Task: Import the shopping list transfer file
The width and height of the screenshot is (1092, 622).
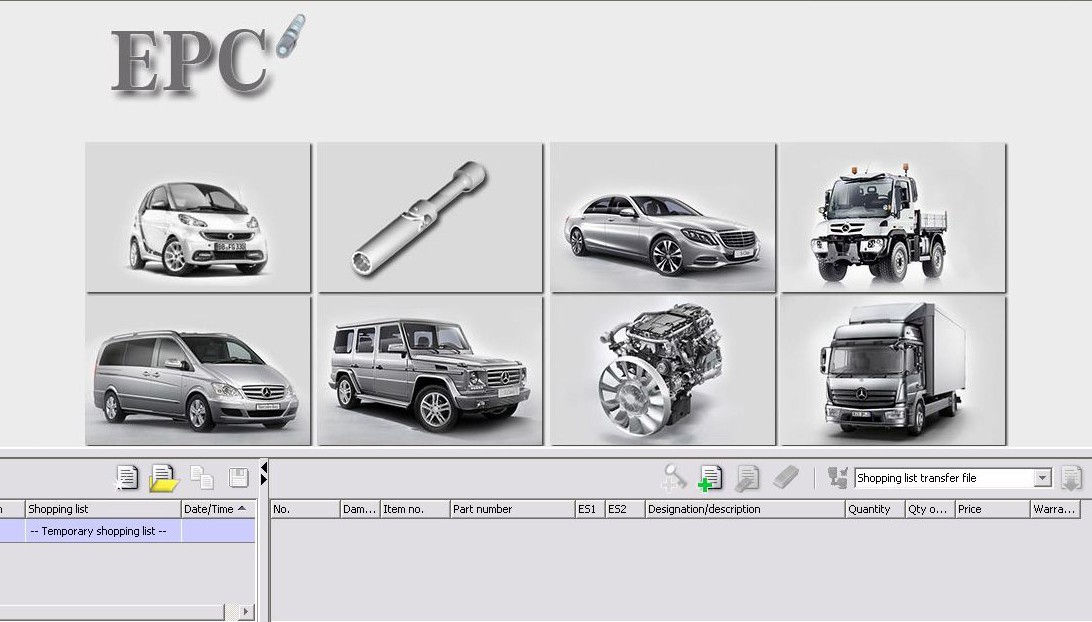Action: click(x=1073, y=478)
